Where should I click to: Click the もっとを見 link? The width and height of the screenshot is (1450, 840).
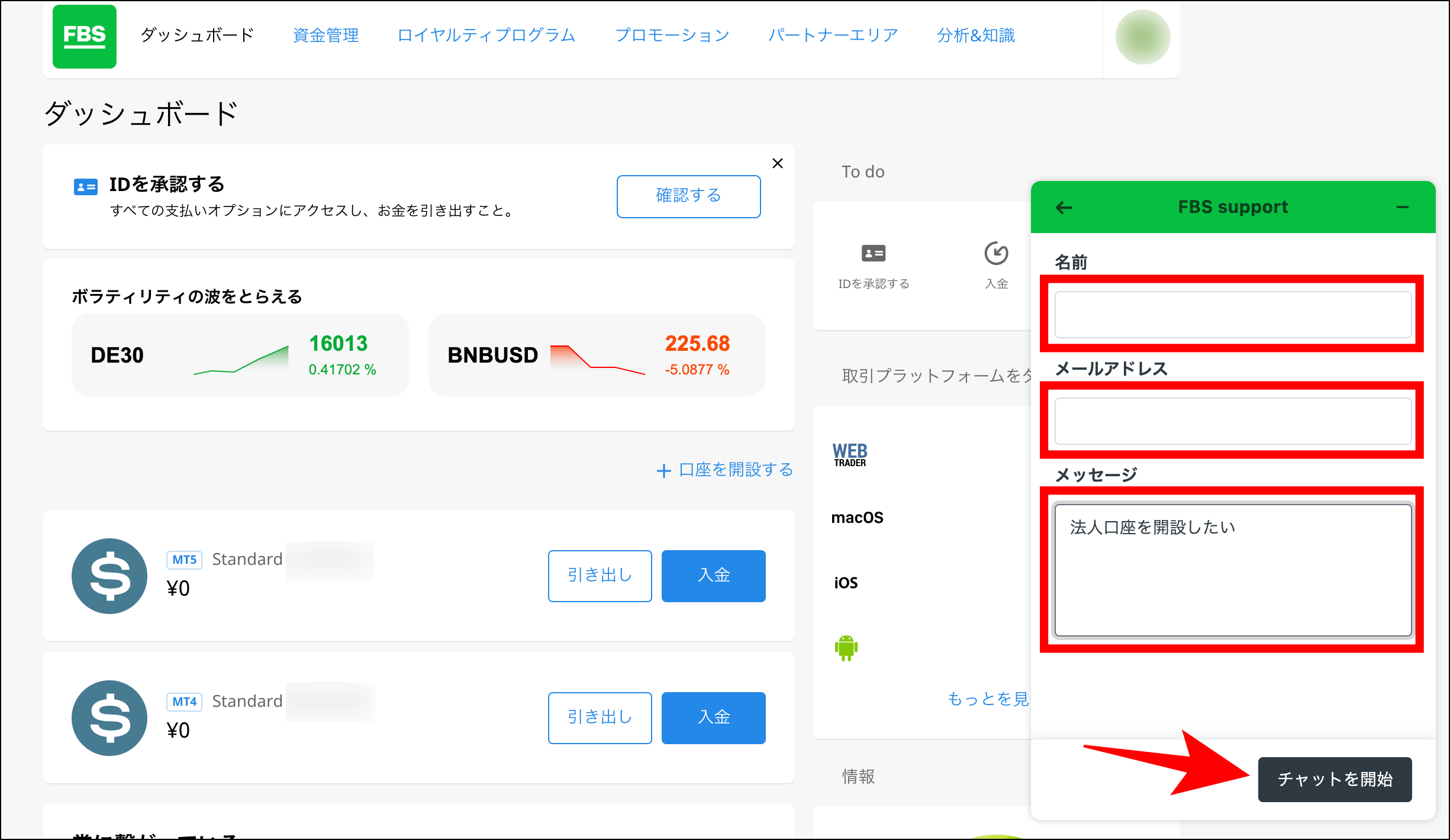click(988, 699)
